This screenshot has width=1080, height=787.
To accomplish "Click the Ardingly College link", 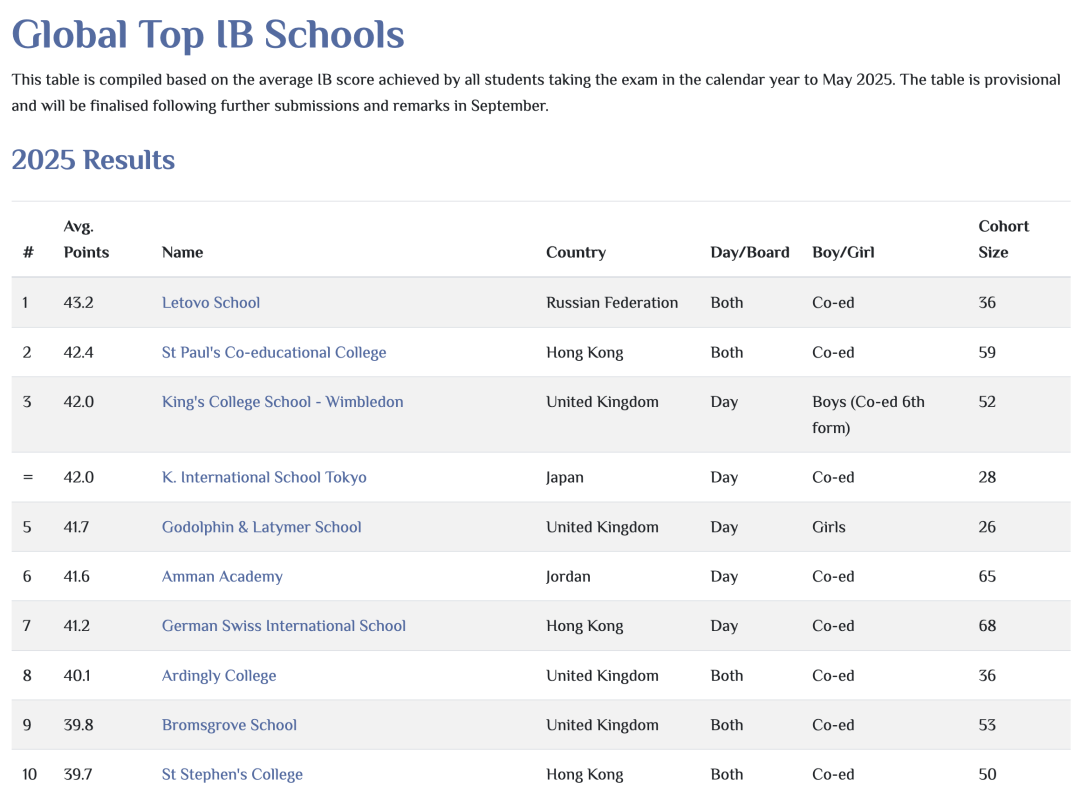I will click(218, 676).
